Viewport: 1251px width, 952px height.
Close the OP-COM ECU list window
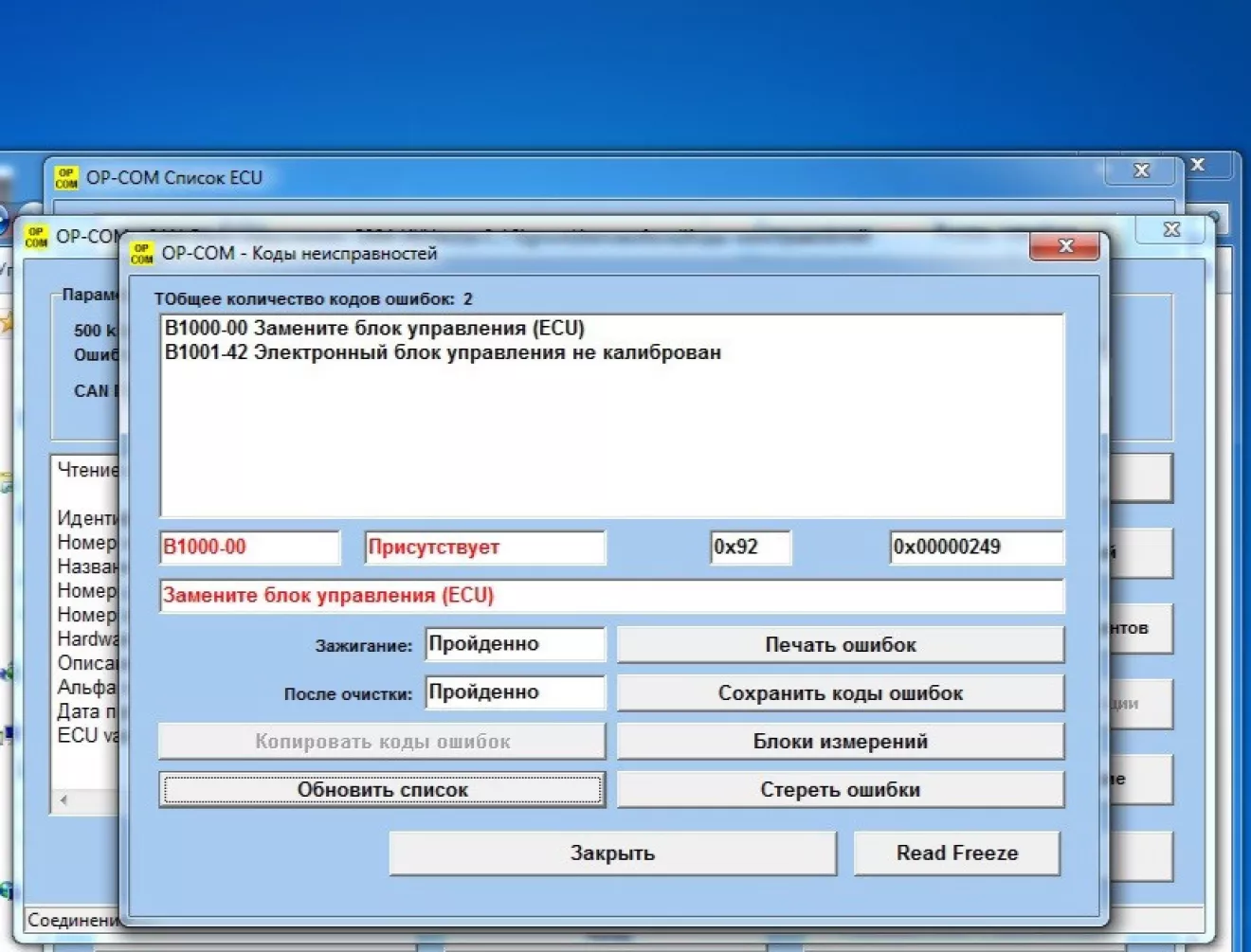(x=1141, y=171)
